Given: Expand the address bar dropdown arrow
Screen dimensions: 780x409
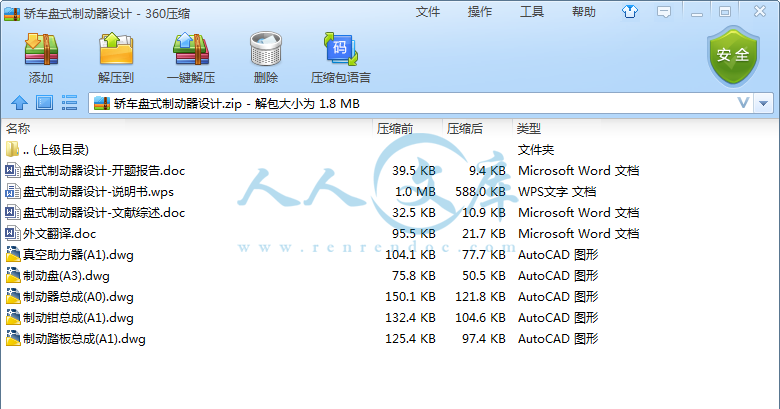Looking at the screenshot, I should click(x=764, y=103).
